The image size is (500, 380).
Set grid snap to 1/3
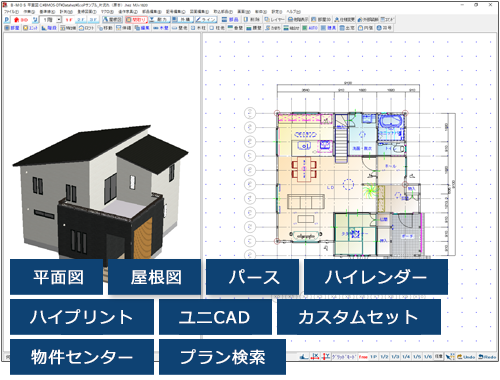click(395, 357)
